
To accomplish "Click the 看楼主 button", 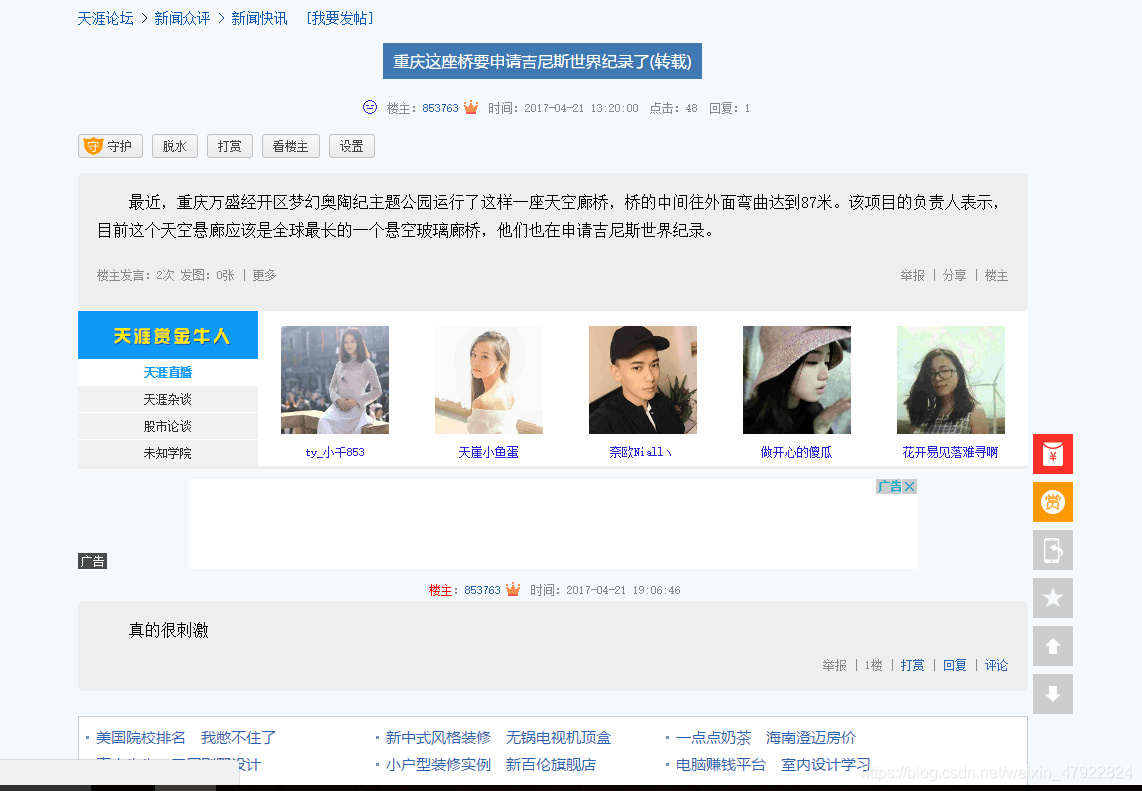I will [x=290, y=146].
